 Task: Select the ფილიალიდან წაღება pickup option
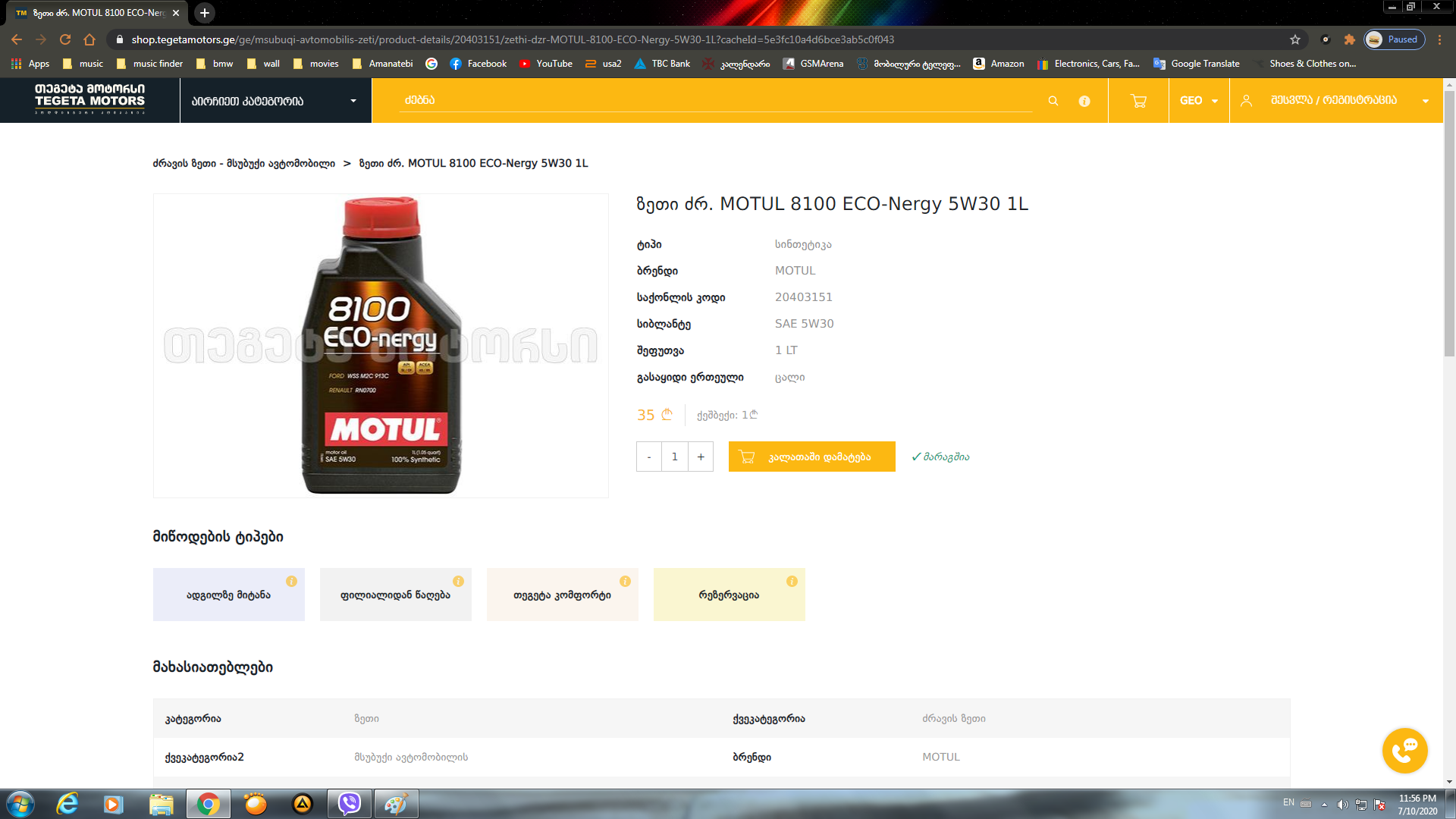click(395, 595)
